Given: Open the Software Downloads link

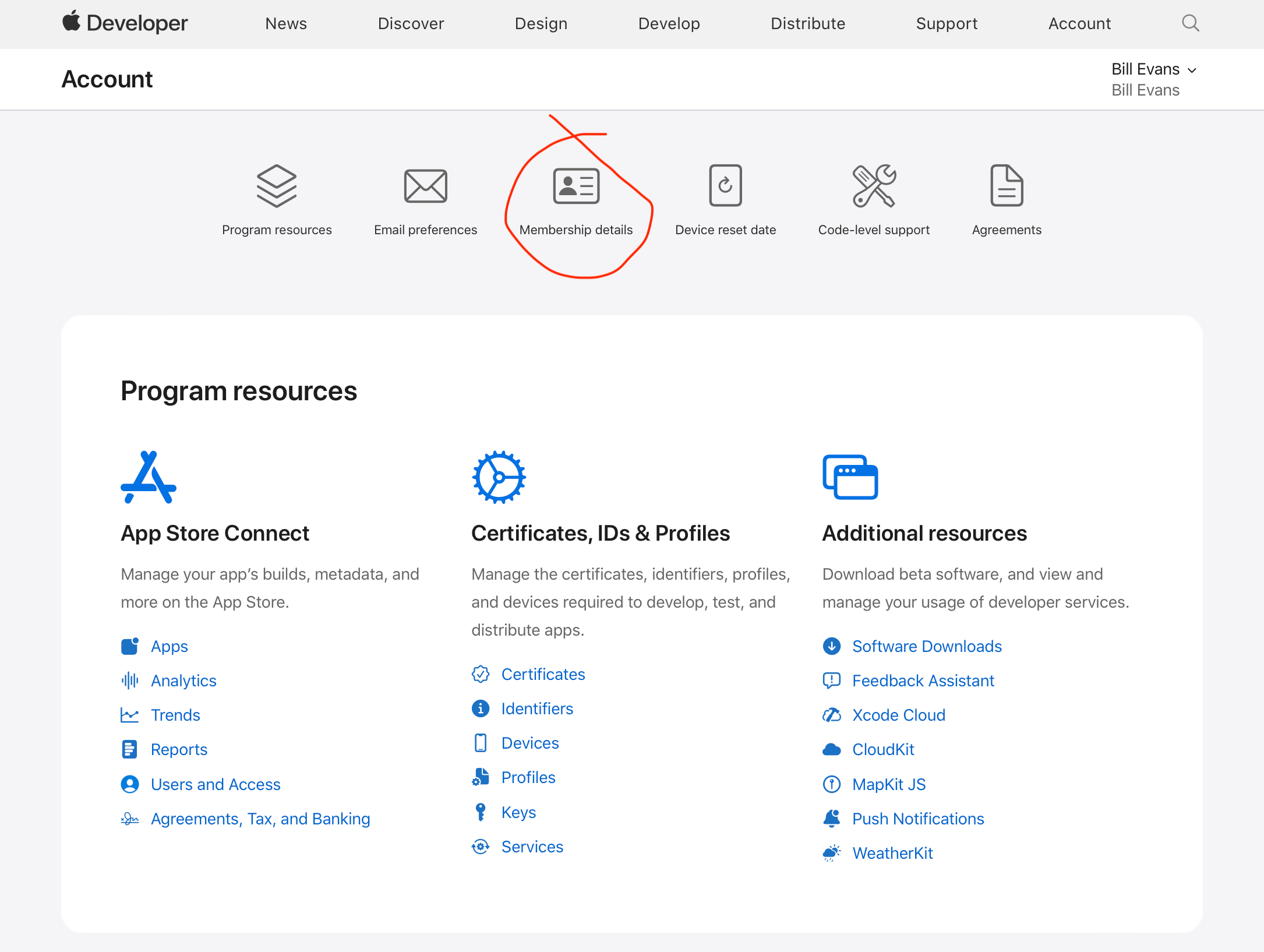Looking at the screenshot, I should pos(927,646).
